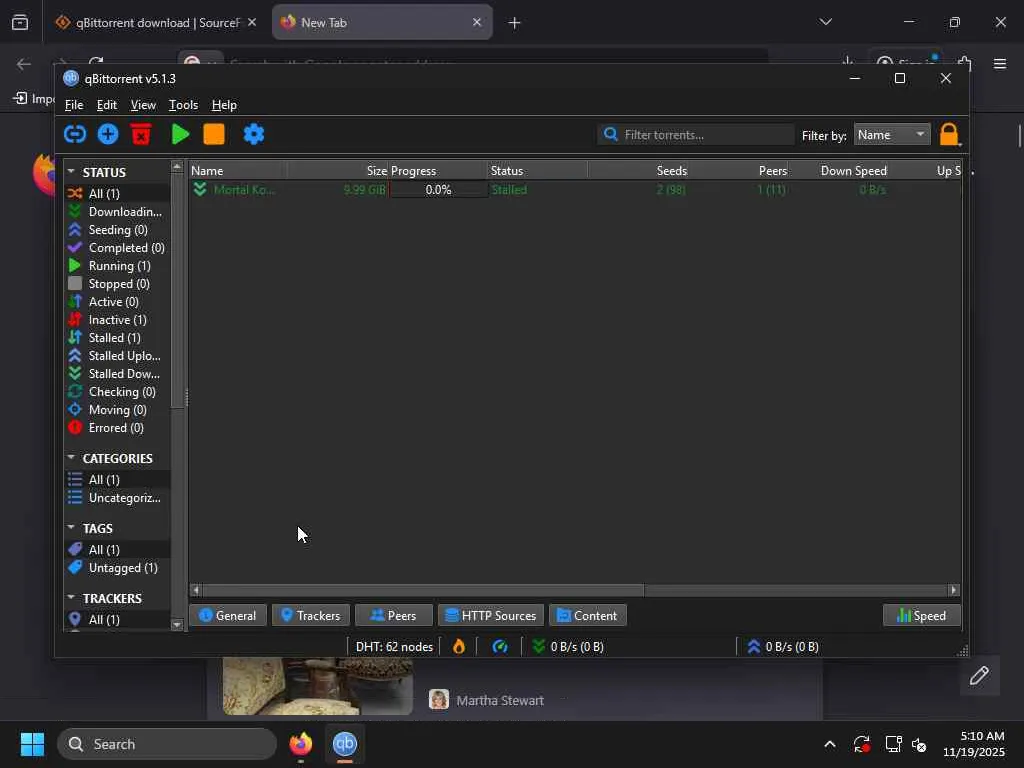Screen dimensions: 1024x768
Task: Click the global upload speed status entry
Action: pos(782,647)
